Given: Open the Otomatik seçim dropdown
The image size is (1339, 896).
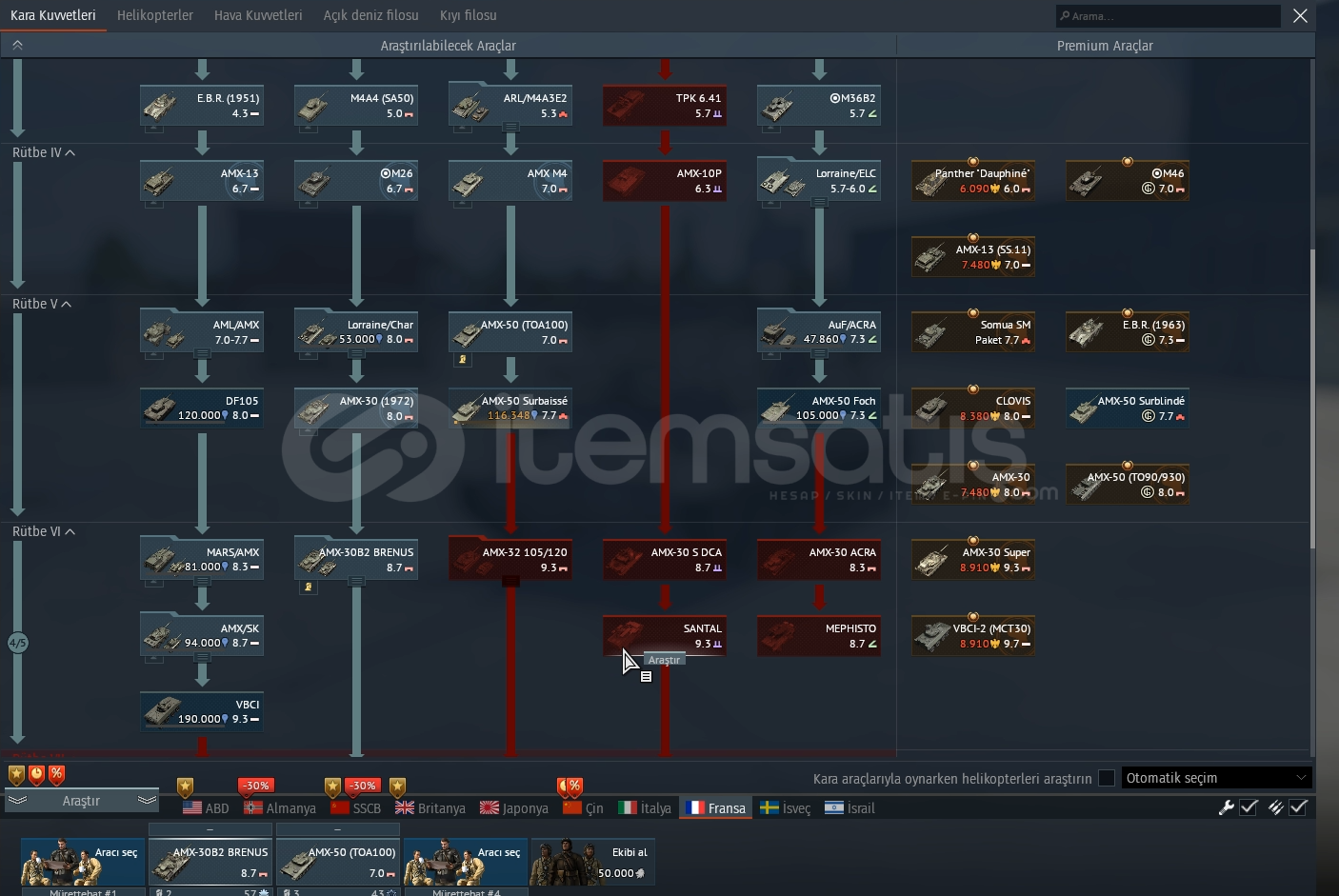Looking at the screenshot, I should coord(1217,778).
